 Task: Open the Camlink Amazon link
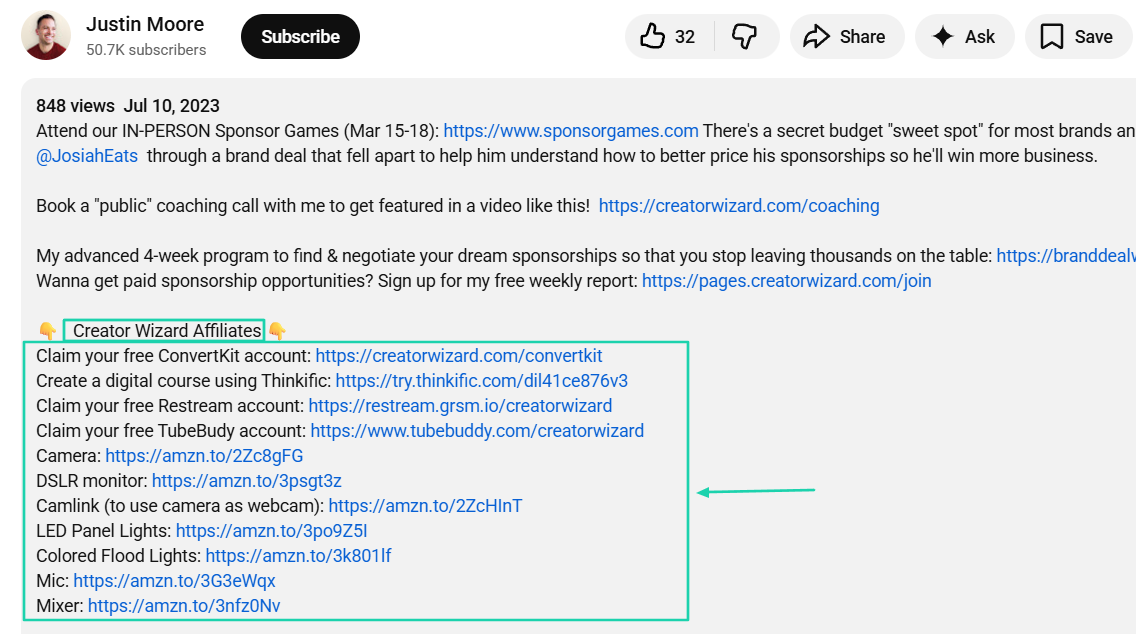coord(425,506)
